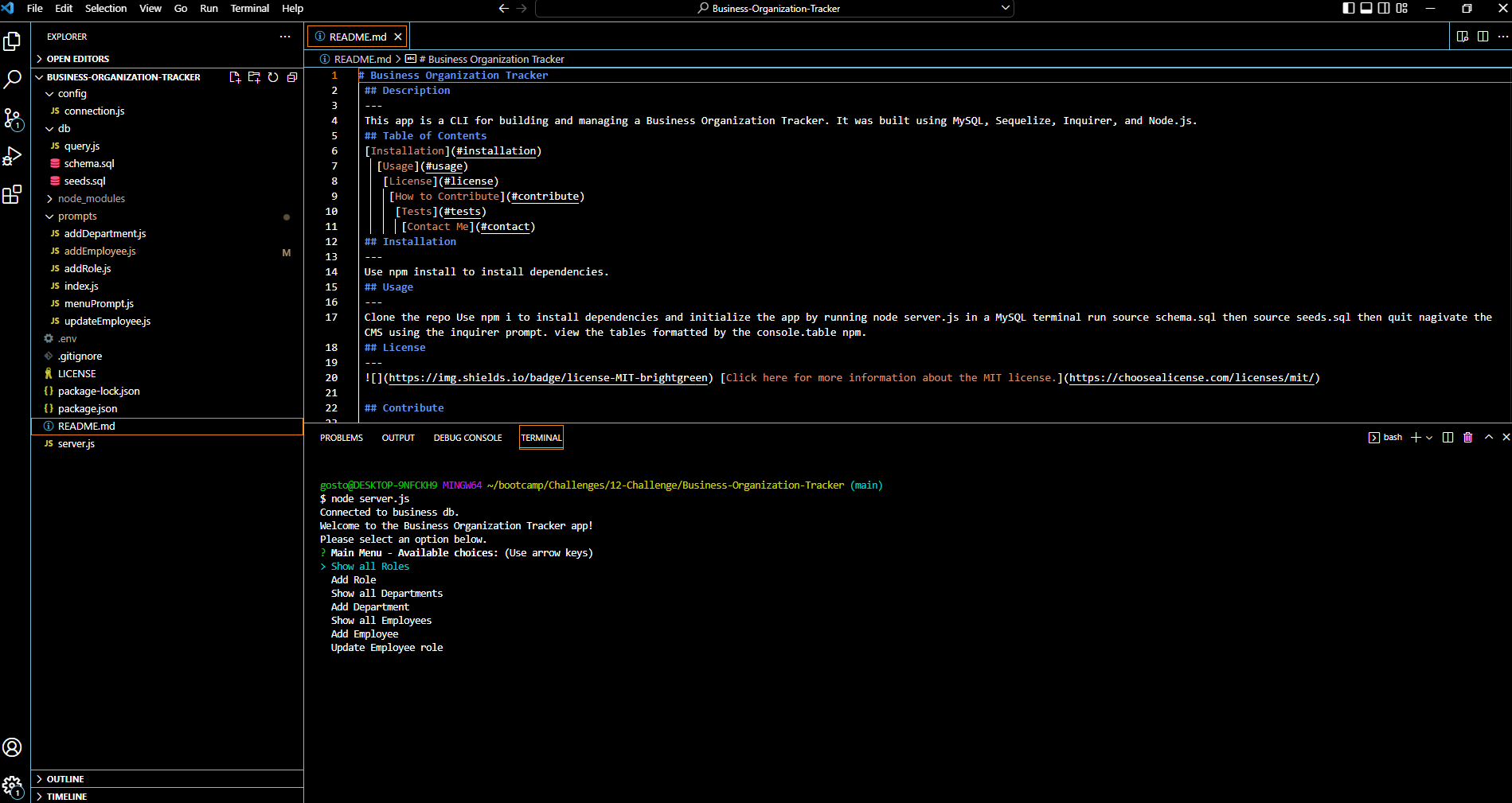Toggle the primary sidebar visibility

click(1347, 8)
